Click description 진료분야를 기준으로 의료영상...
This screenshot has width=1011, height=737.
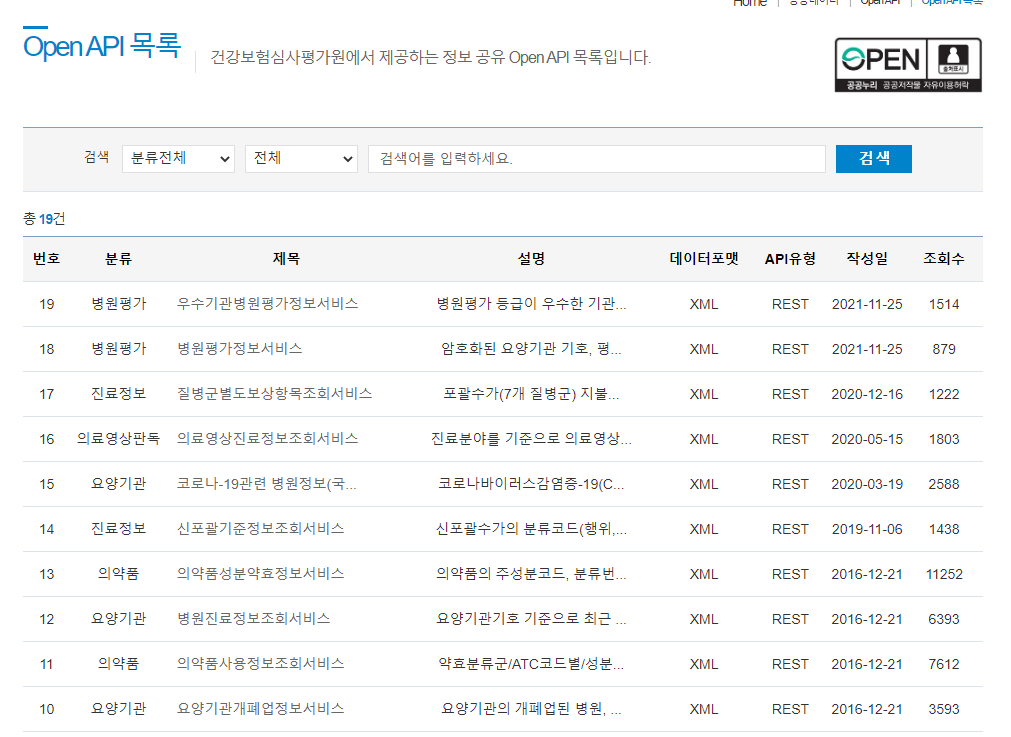tap(531, 439)
